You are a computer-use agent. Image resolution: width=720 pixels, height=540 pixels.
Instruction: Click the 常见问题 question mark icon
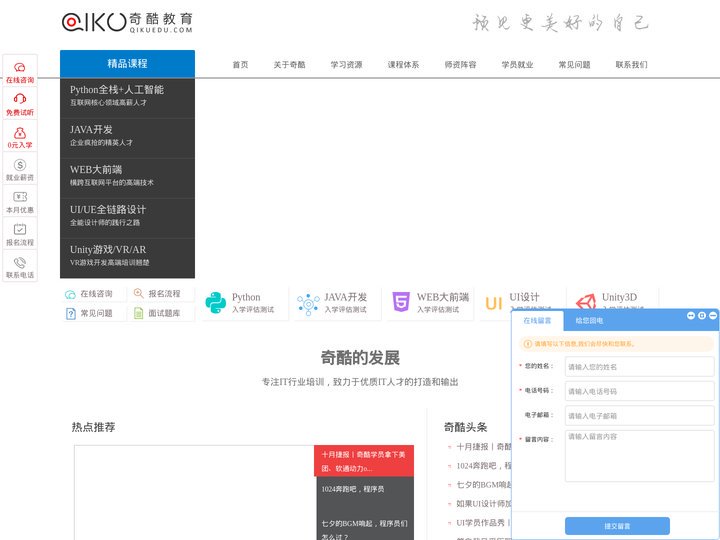click(x=71, y=314)
